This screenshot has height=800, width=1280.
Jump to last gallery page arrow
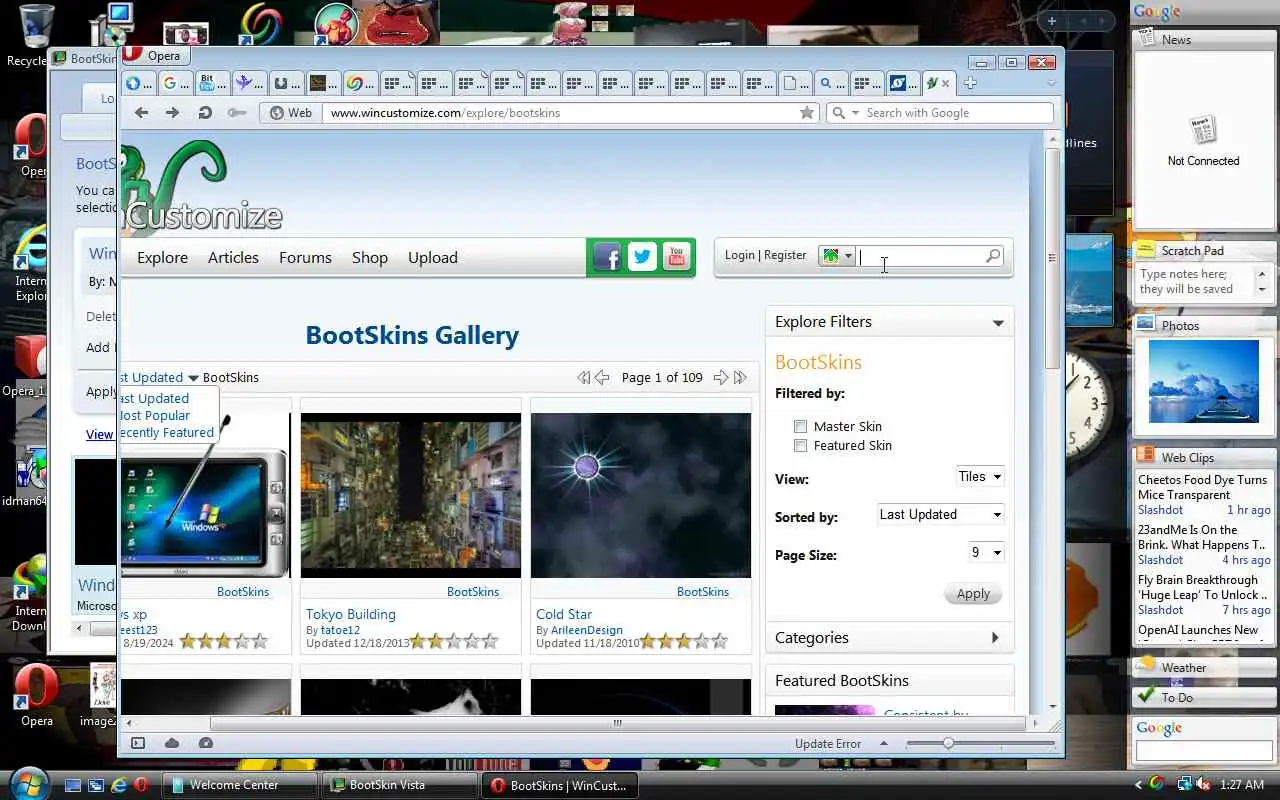pos(740,377)
